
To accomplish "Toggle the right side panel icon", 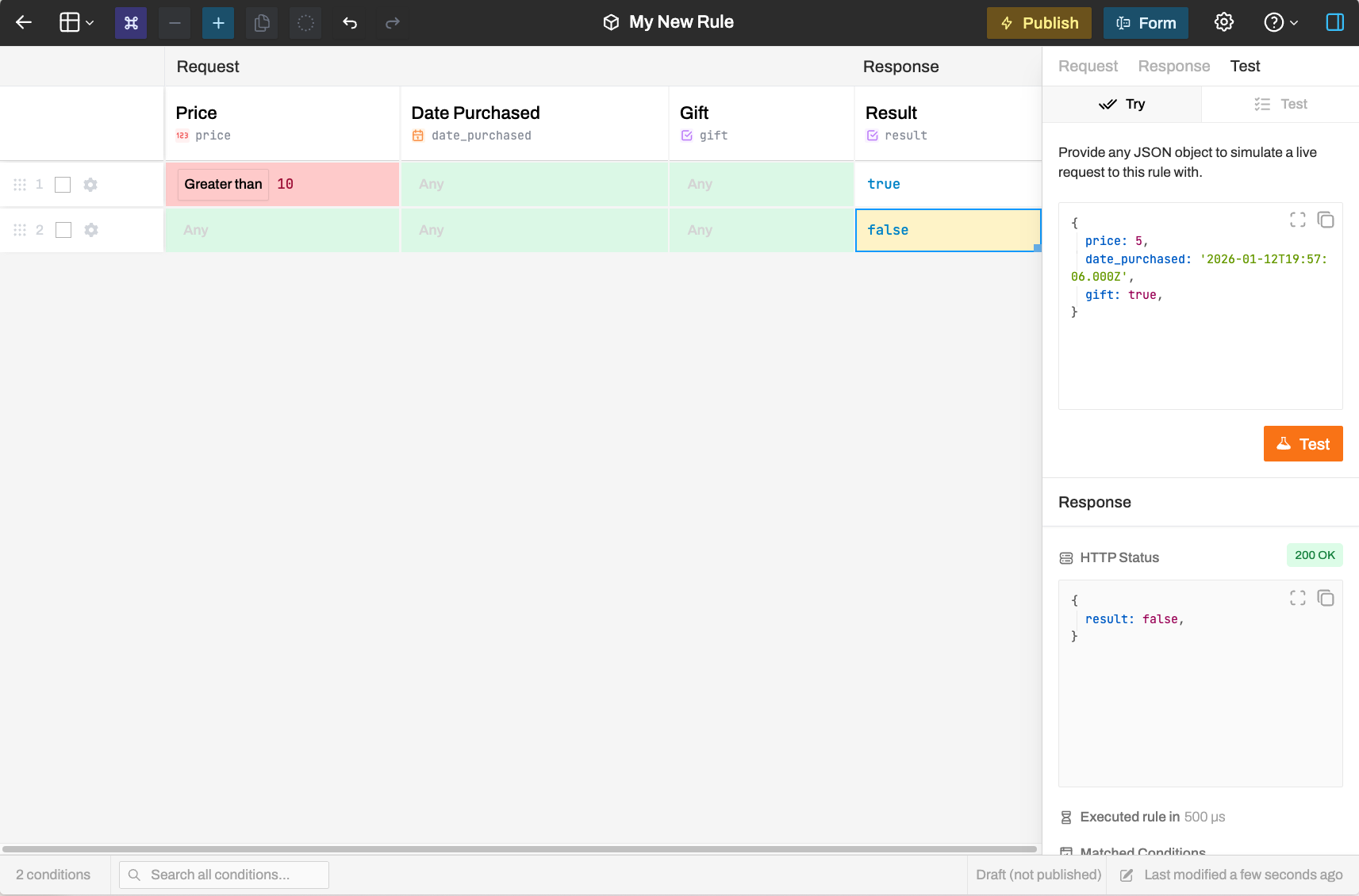I will click(x=1334, y=22).
